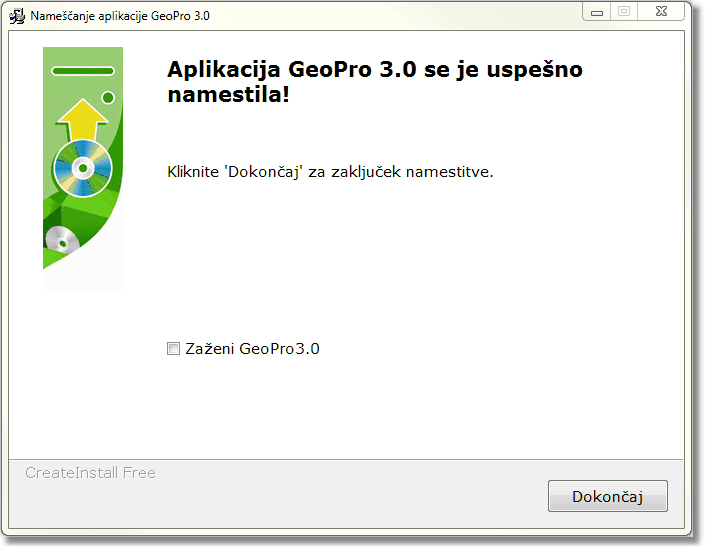This screenshot has height=549, width=705.
Task: Click the installer icon in the title bar
Action: 17,16
